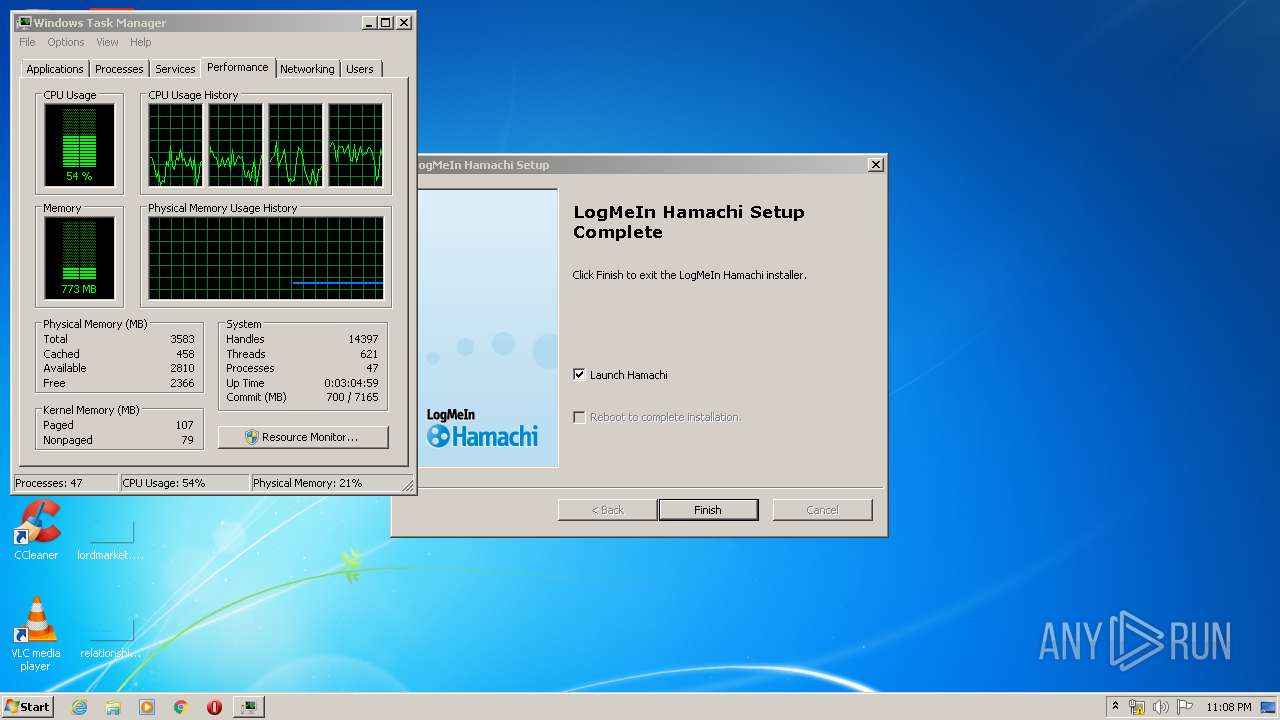Close the LogMeIn Hamachi Setup window
Screen dimensions: 1280x720
(876, 165)
